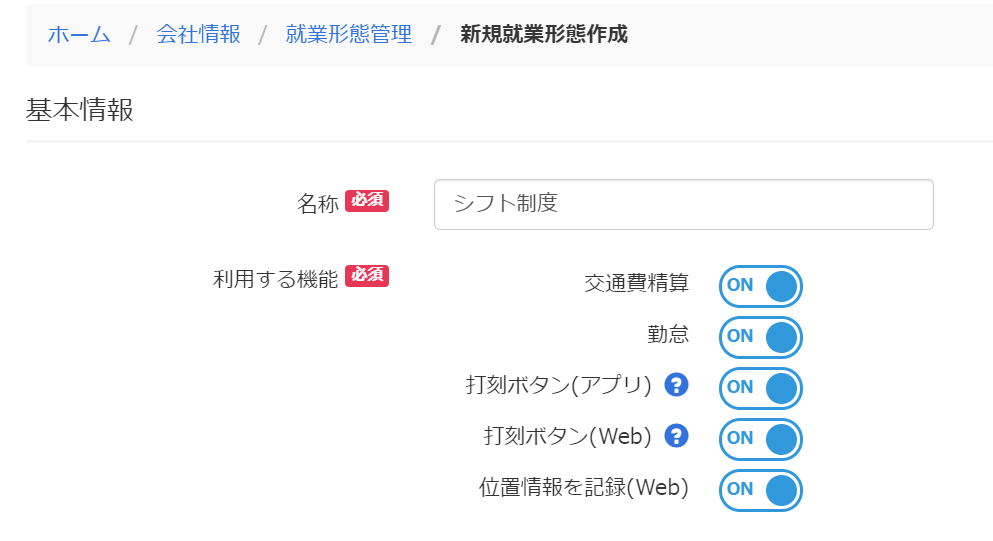Go to ホーム breadcrumb link
Viewport: 993px width, 541px height.
pyautogui.click(x=79, y=34)
